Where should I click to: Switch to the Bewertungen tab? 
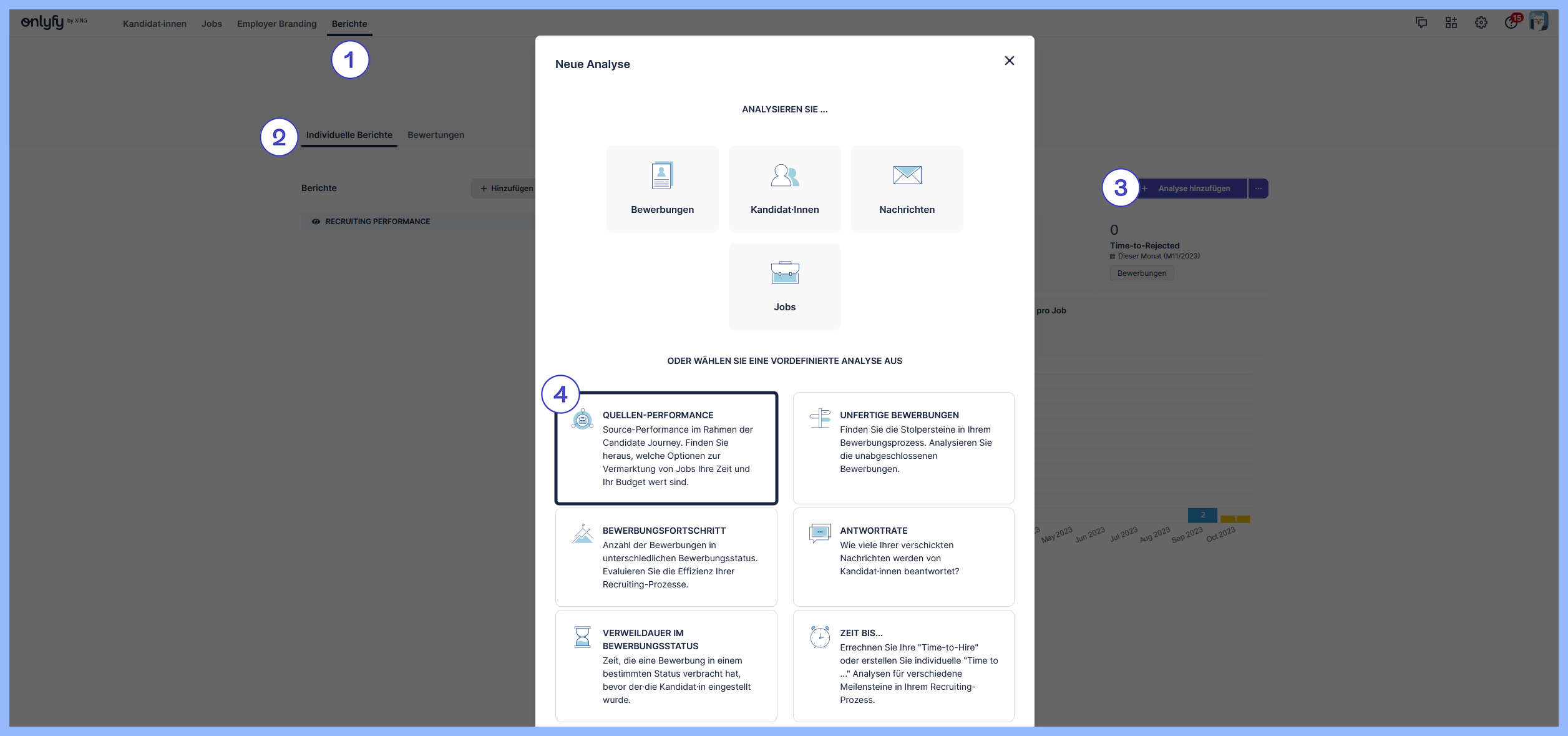(436, 135)
